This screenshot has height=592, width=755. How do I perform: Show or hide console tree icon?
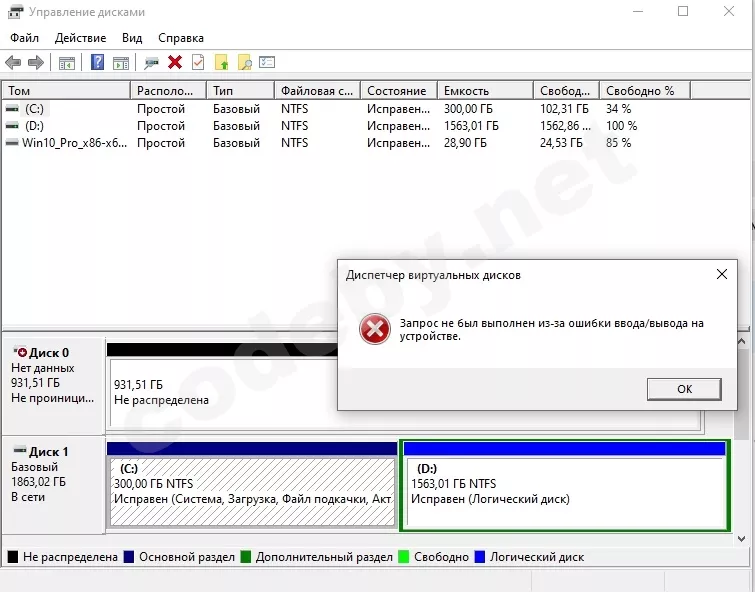[66, 63]
